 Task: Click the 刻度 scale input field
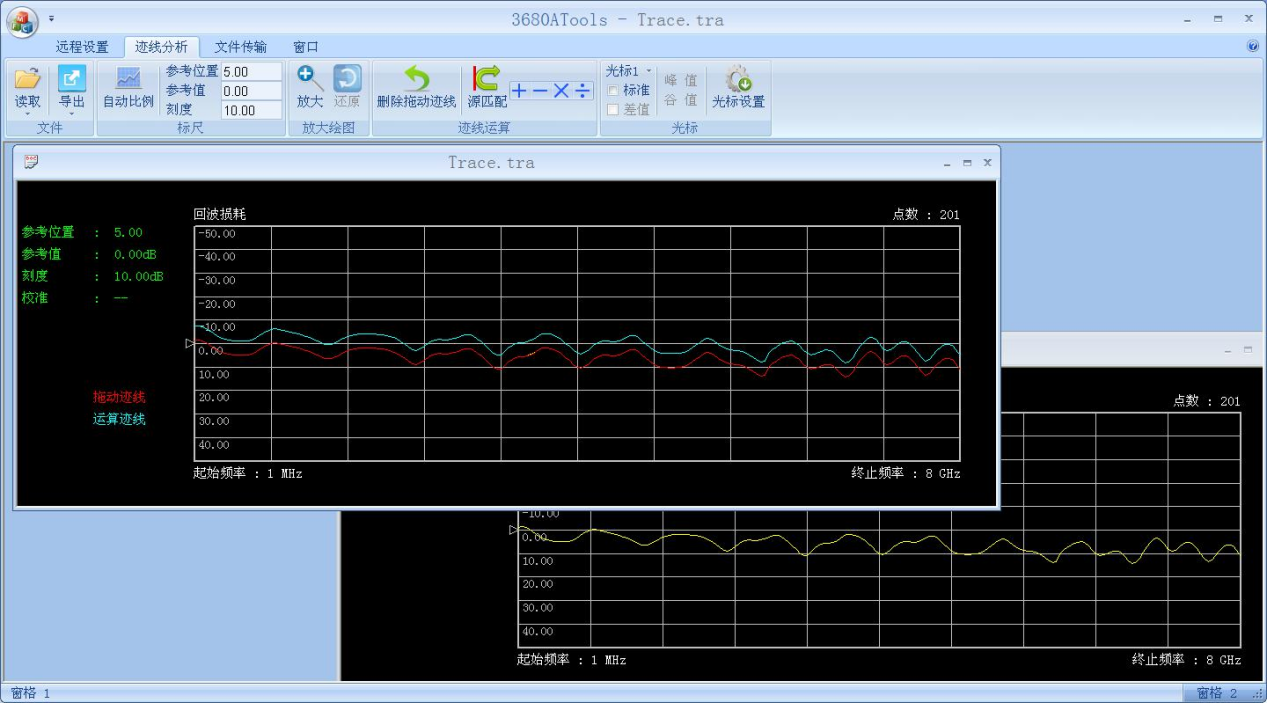pyautogui.click(x=251, y=110)
